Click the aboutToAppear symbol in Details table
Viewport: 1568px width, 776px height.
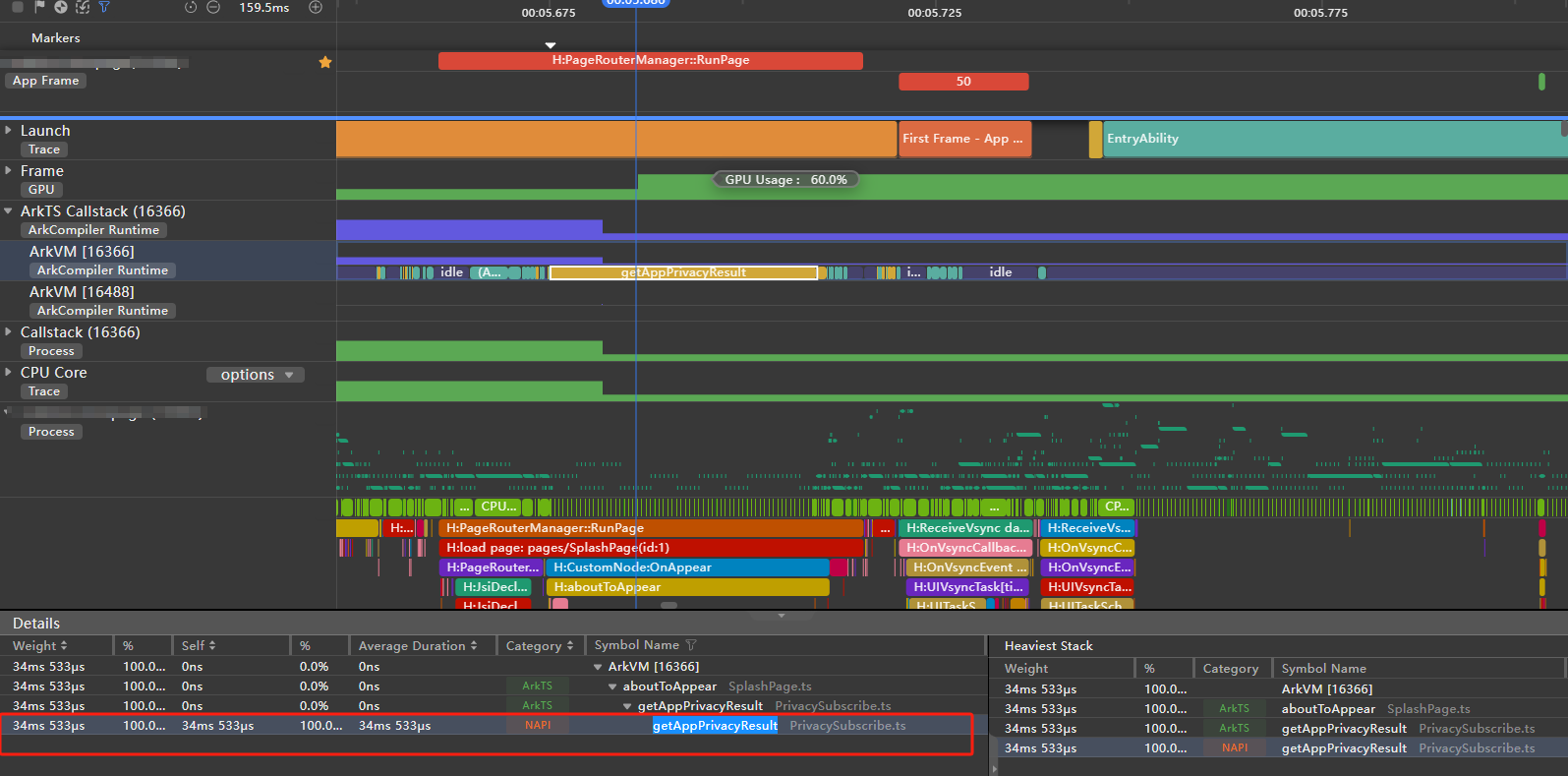pyautogui.click(x=669, y=686)
